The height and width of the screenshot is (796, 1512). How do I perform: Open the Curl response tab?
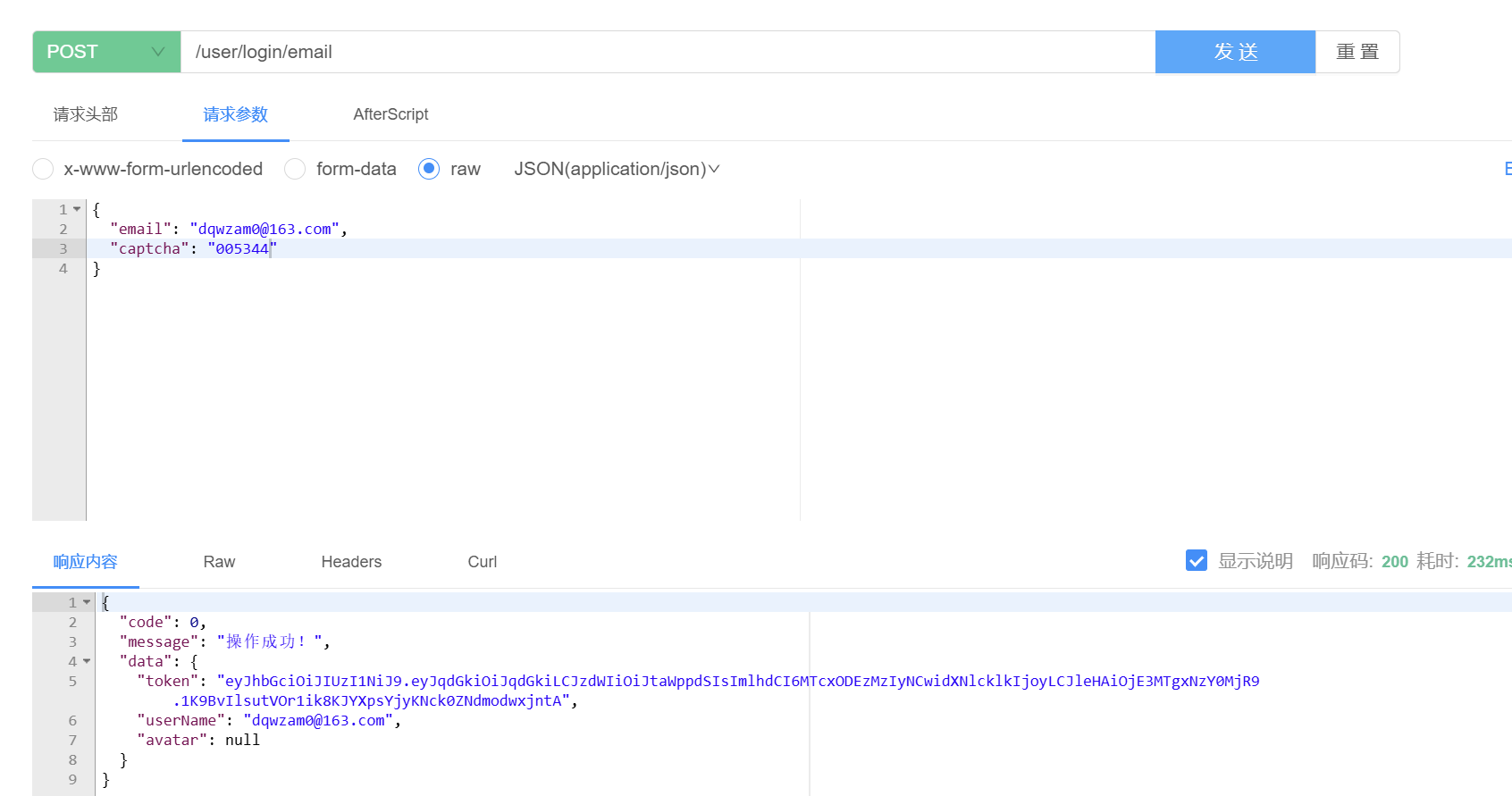pyautogui.click(x=483, y=562)
